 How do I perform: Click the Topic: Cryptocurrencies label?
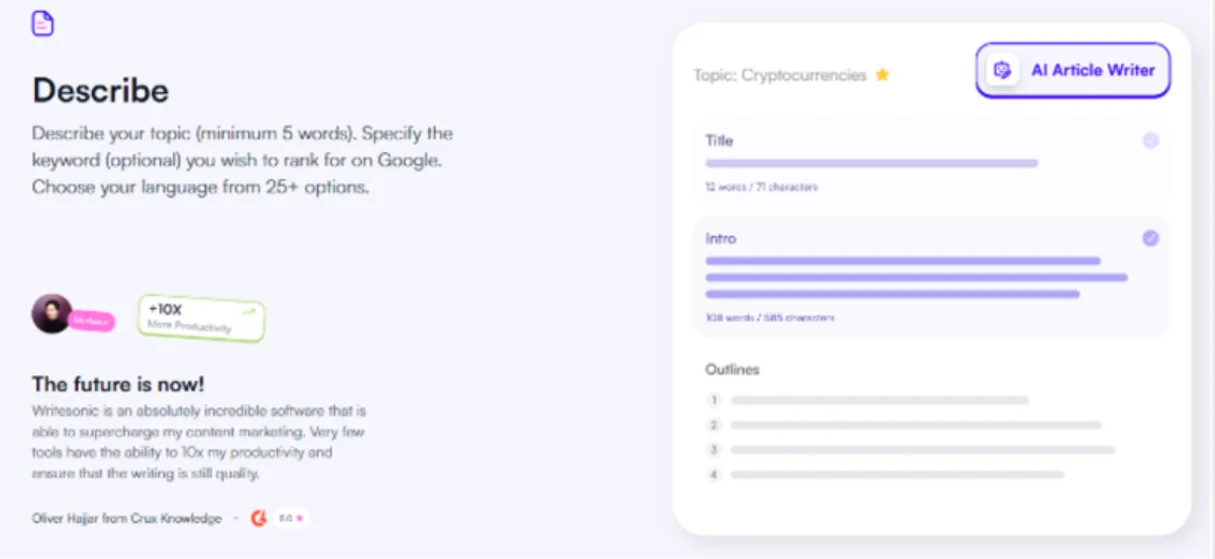point(780,75)
